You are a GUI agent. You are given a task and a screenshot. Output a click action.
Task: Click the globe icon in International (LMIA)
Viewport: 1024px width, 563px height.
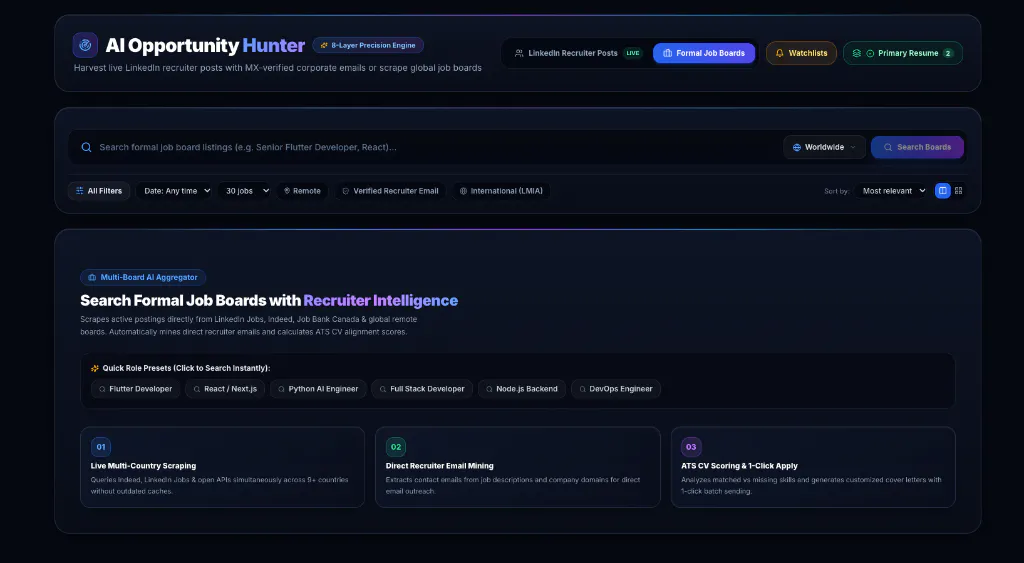coord(463,191)
